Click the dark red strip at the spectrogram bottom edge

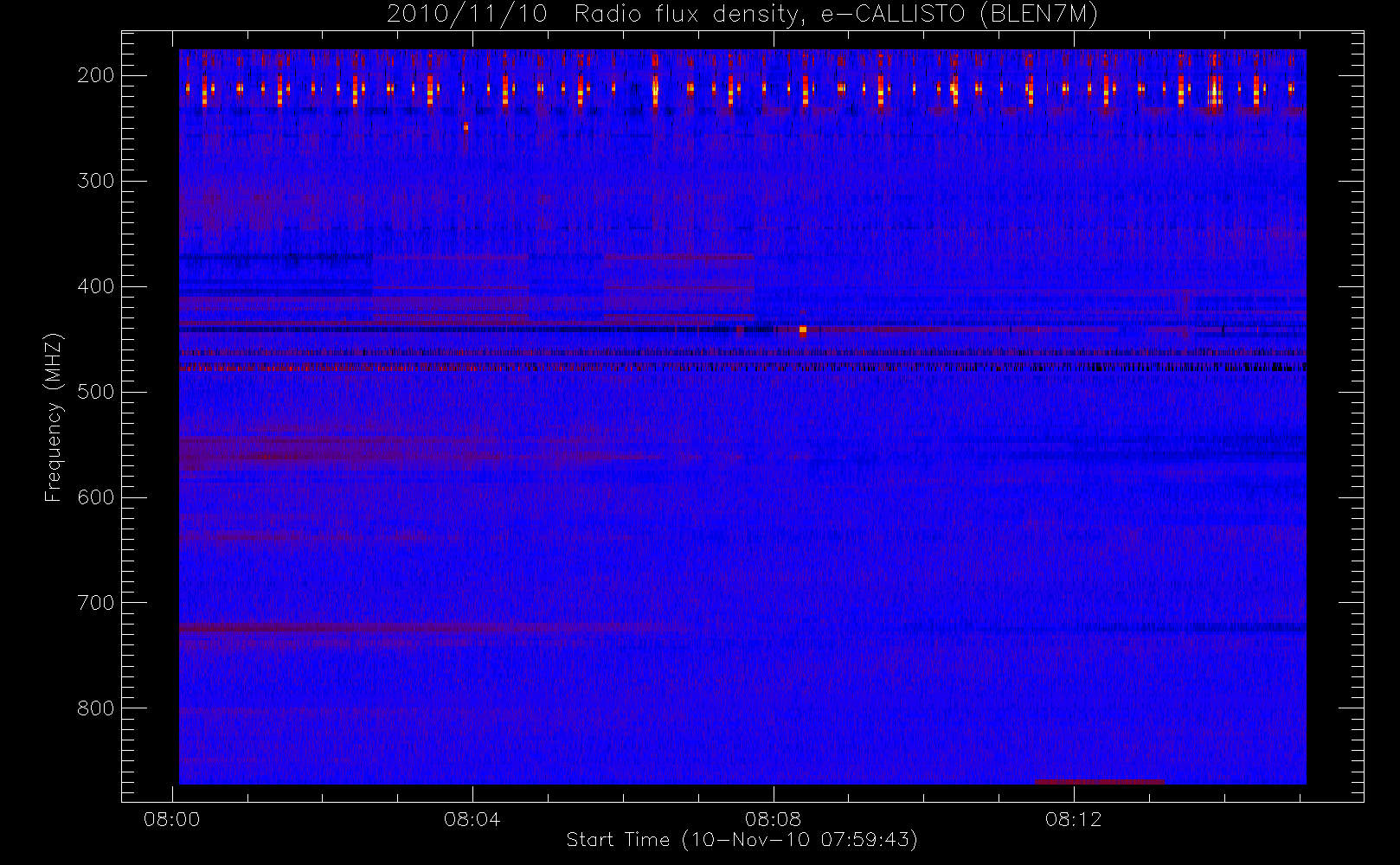[x=1099, y=782]
